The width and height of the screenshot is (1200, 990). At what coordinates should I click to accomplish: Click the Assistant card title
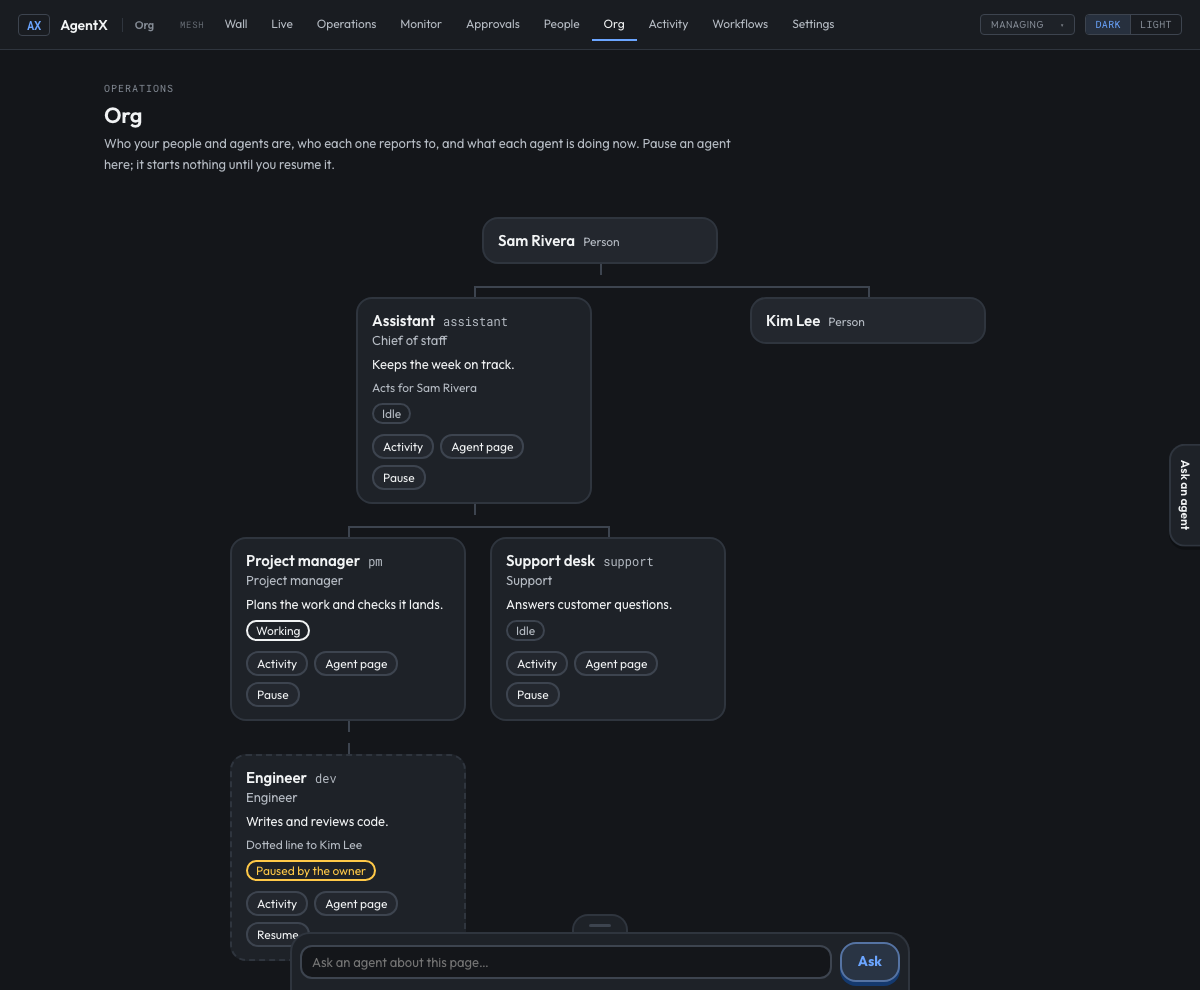click(x=403, y=321)
